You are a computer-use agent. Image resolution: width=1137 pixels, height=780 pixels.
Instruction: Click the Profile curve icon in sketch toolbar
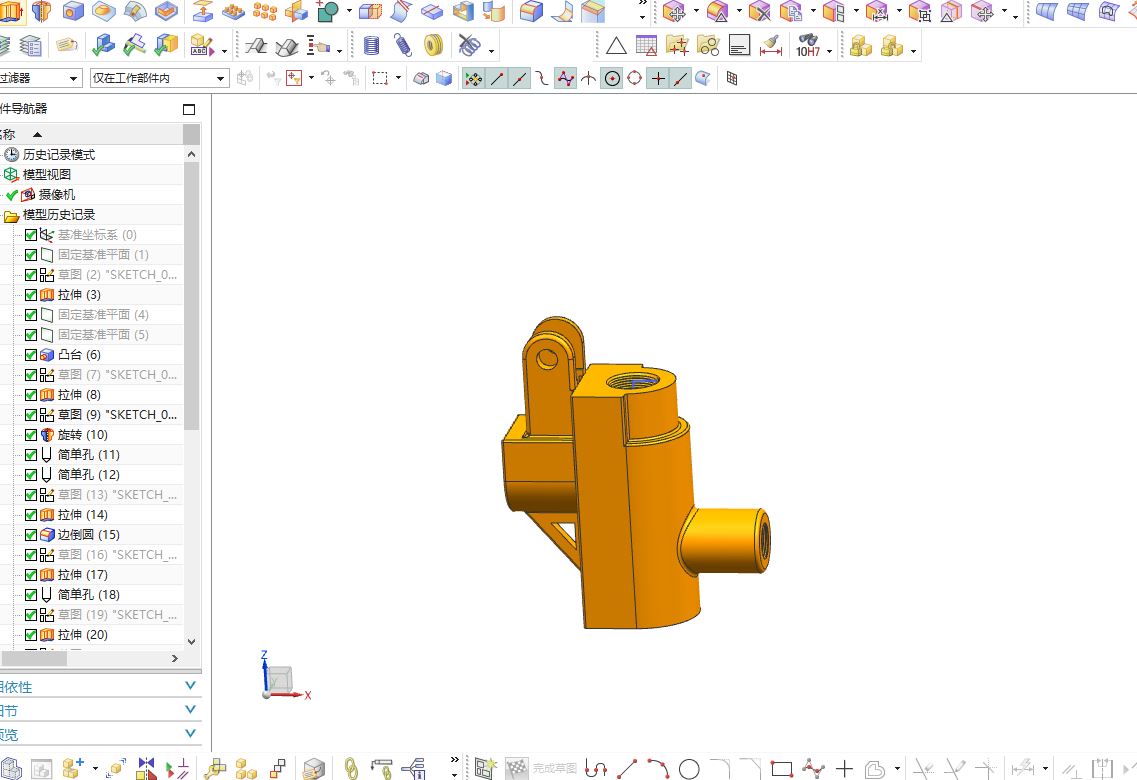(x=595, y=768)
